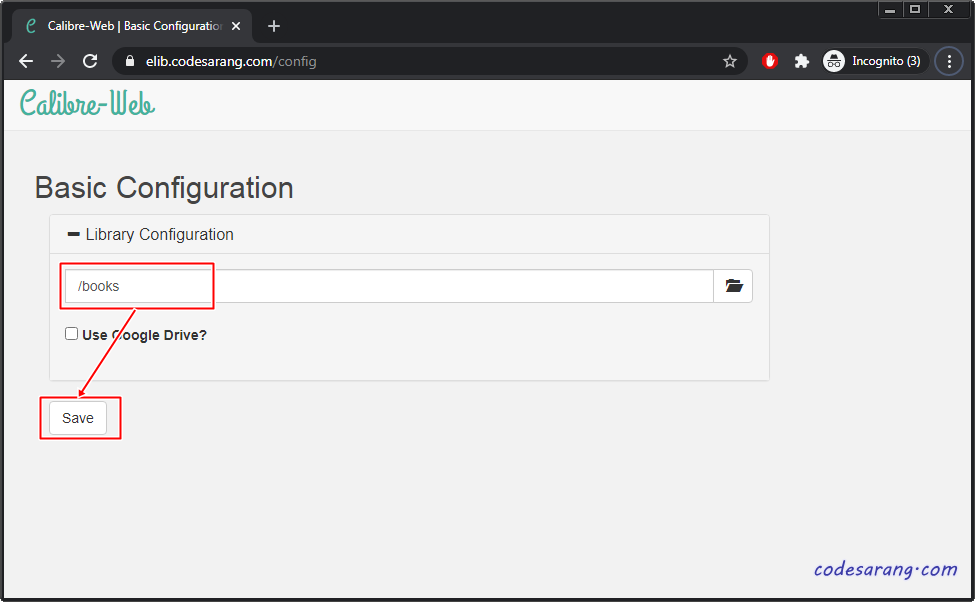The width and height of the screenshot is (975, 602).
Task: Open the Chrome three-dot menu
Action: [x=949, y=61]
